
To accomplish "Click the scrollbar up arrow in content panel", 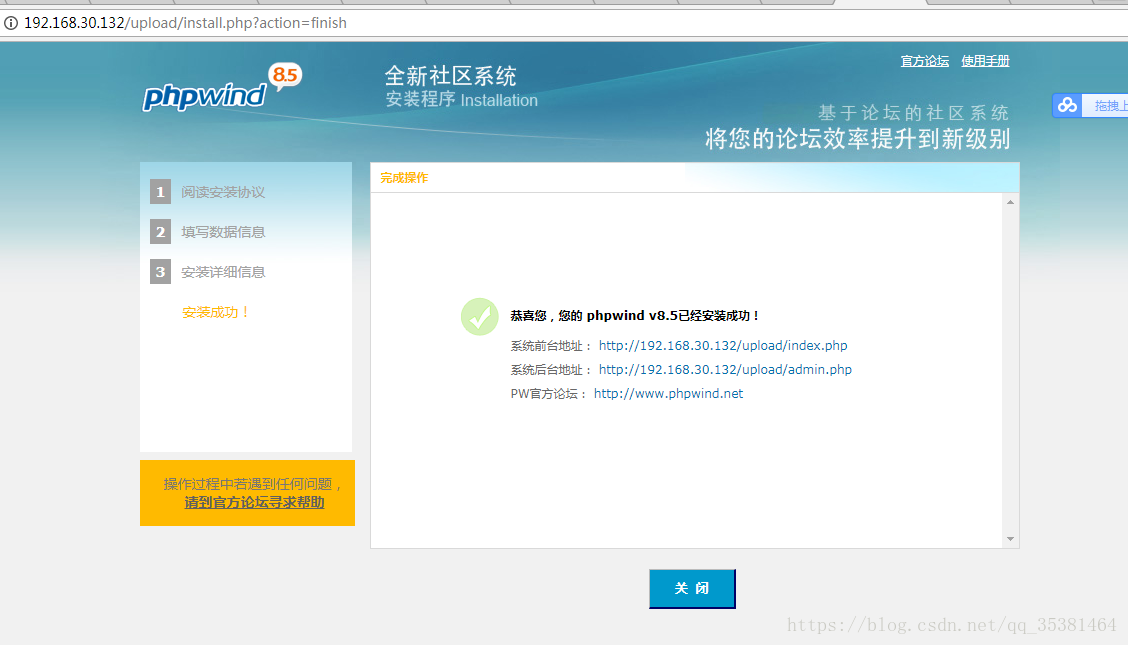I will click(1011, 203).
